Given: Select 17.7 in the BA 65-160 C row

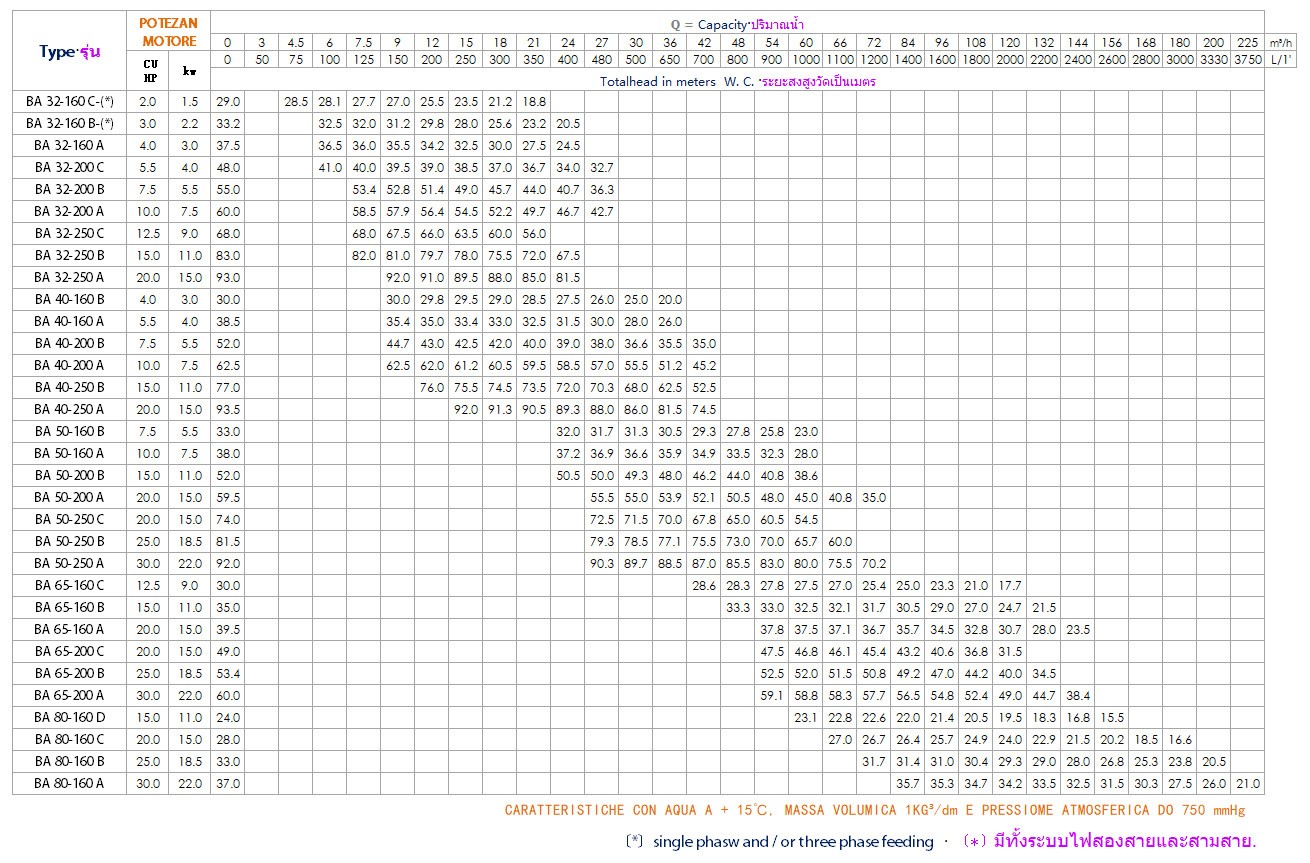Looking at the screenshot, I should (x=1010, y=585).
